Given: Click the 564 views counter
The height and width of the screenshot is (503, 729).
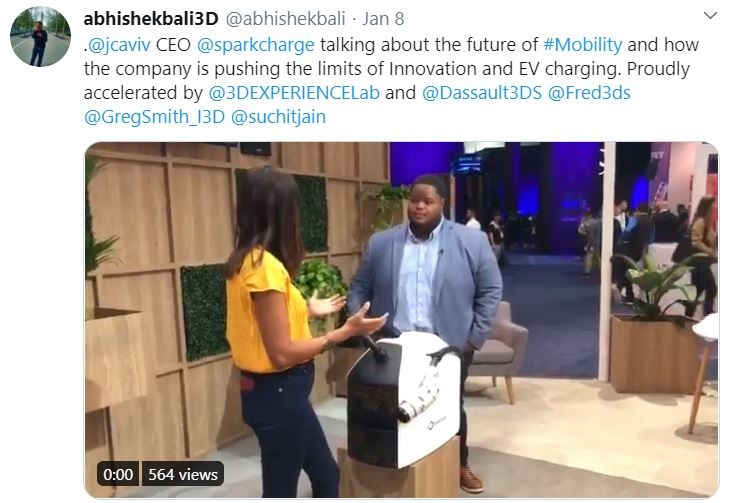Looking at the screenshot, I should pyautogui.click(x=183, y=474).
